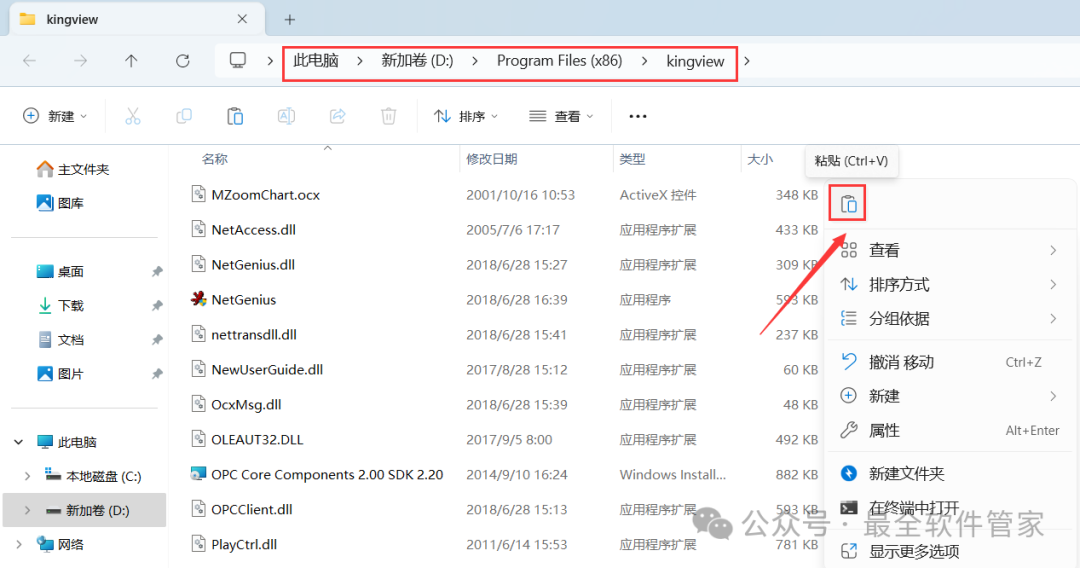
Task: Go back with the left arrow
Action: [x=30, y=61]
